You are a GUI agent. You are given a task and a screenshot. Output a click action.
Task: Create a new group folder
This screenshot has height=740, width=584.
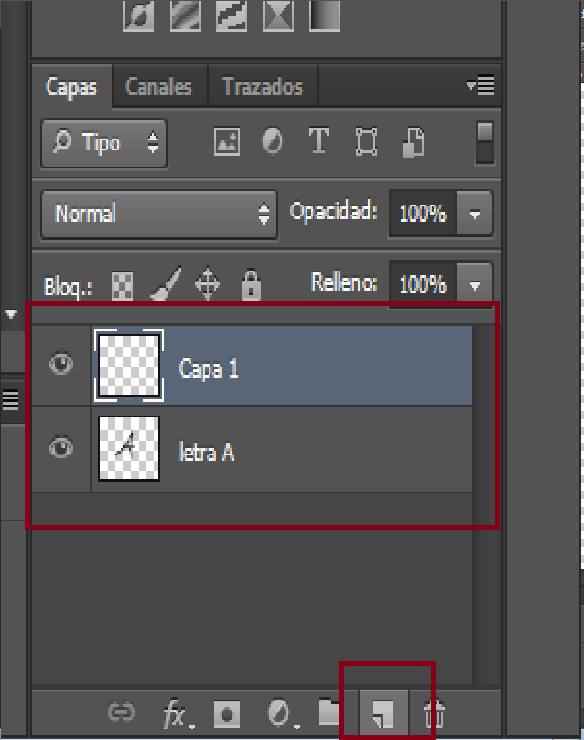pyautogui.click(x=330, y=712)
